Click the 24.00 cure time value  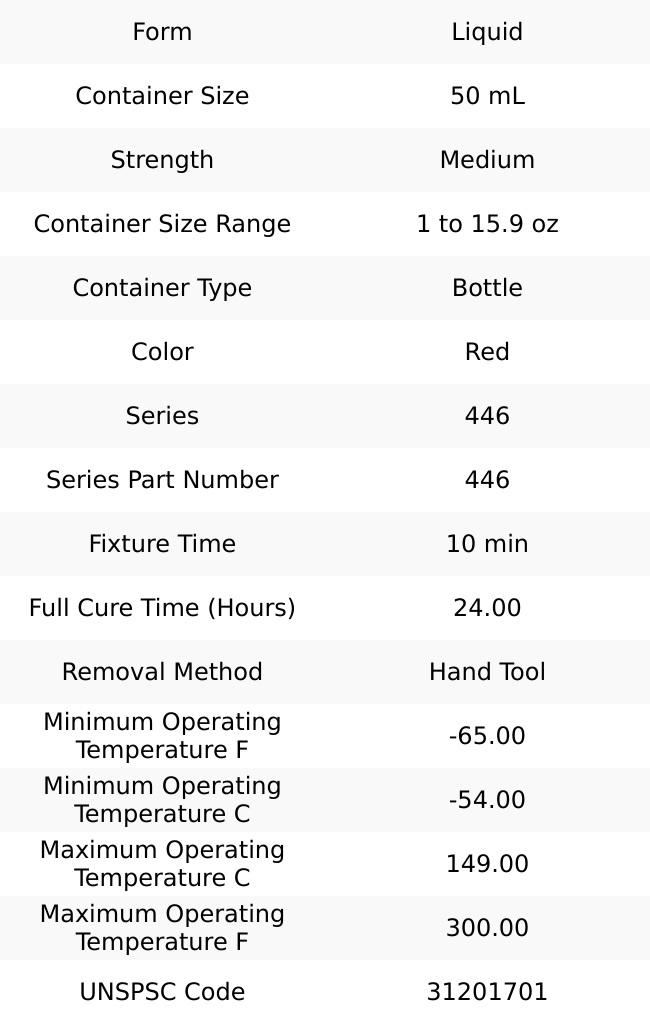(487, 608)
